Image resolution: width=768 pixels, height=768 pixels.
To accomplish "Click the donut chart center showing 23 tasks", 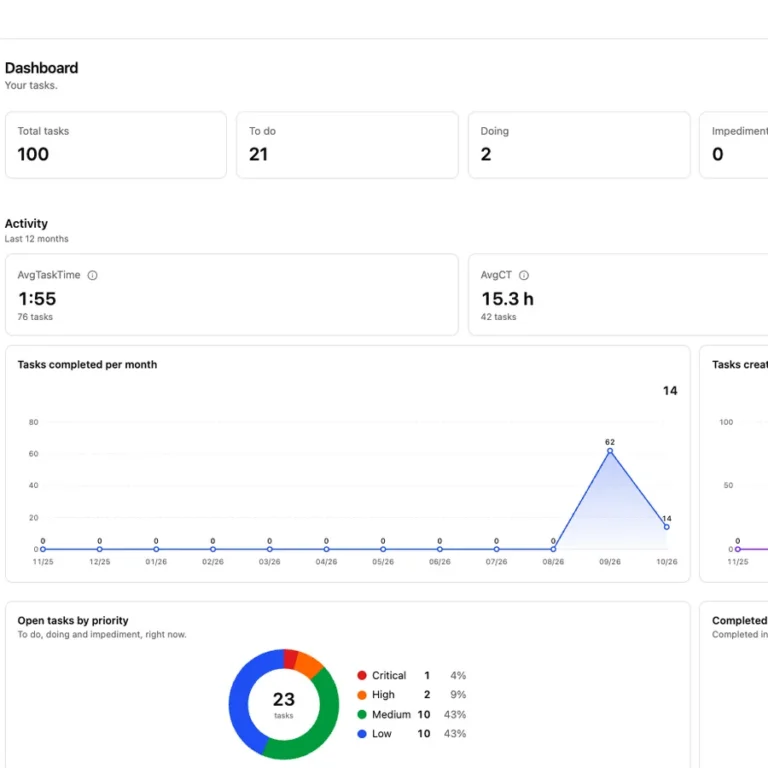I will pyautogui.click(x=284, y=704).
